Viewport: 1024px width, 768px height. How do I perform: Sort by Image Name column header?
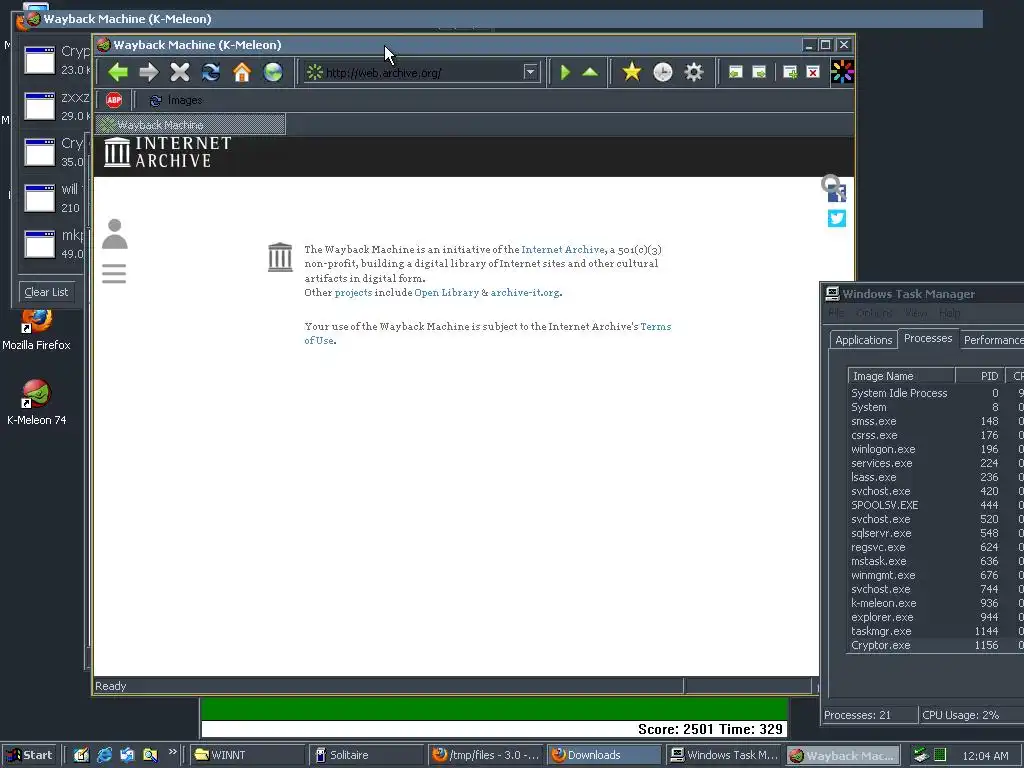click(901, 376)
